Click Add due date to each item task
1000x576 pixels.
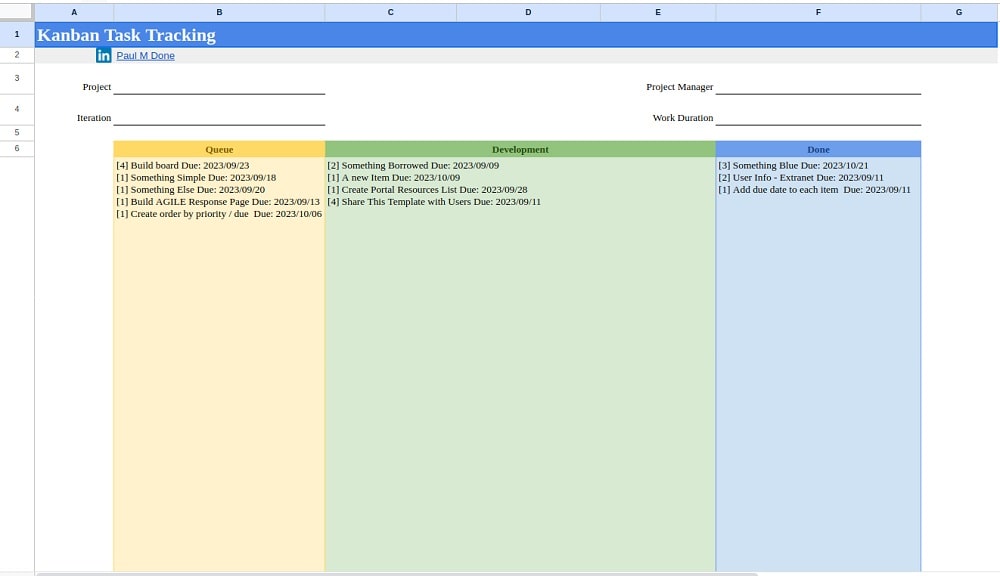(814, 189)
